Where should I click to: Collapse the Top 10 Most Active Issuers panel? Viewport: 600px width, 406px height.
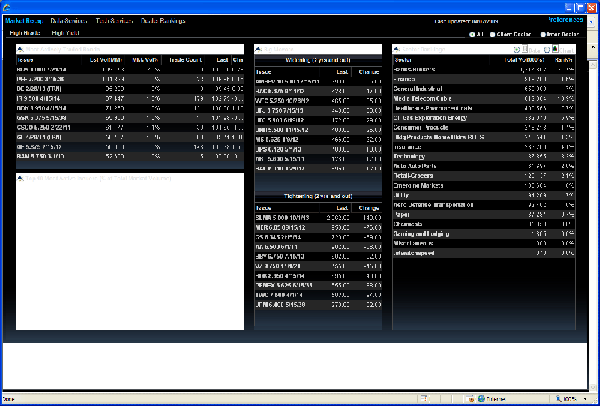(x=19, y=177)
